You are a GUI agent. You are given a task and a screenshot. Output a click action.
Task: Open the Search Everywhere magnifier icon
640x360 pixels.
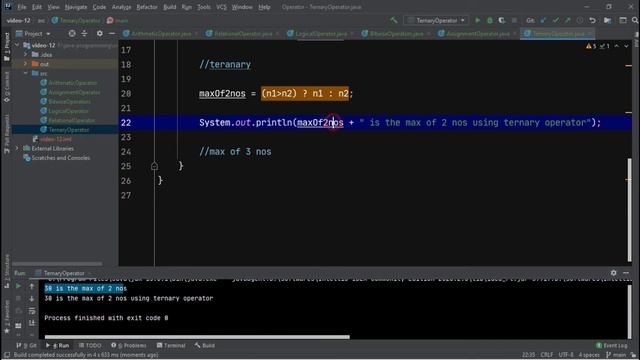(x=635, y=20)
